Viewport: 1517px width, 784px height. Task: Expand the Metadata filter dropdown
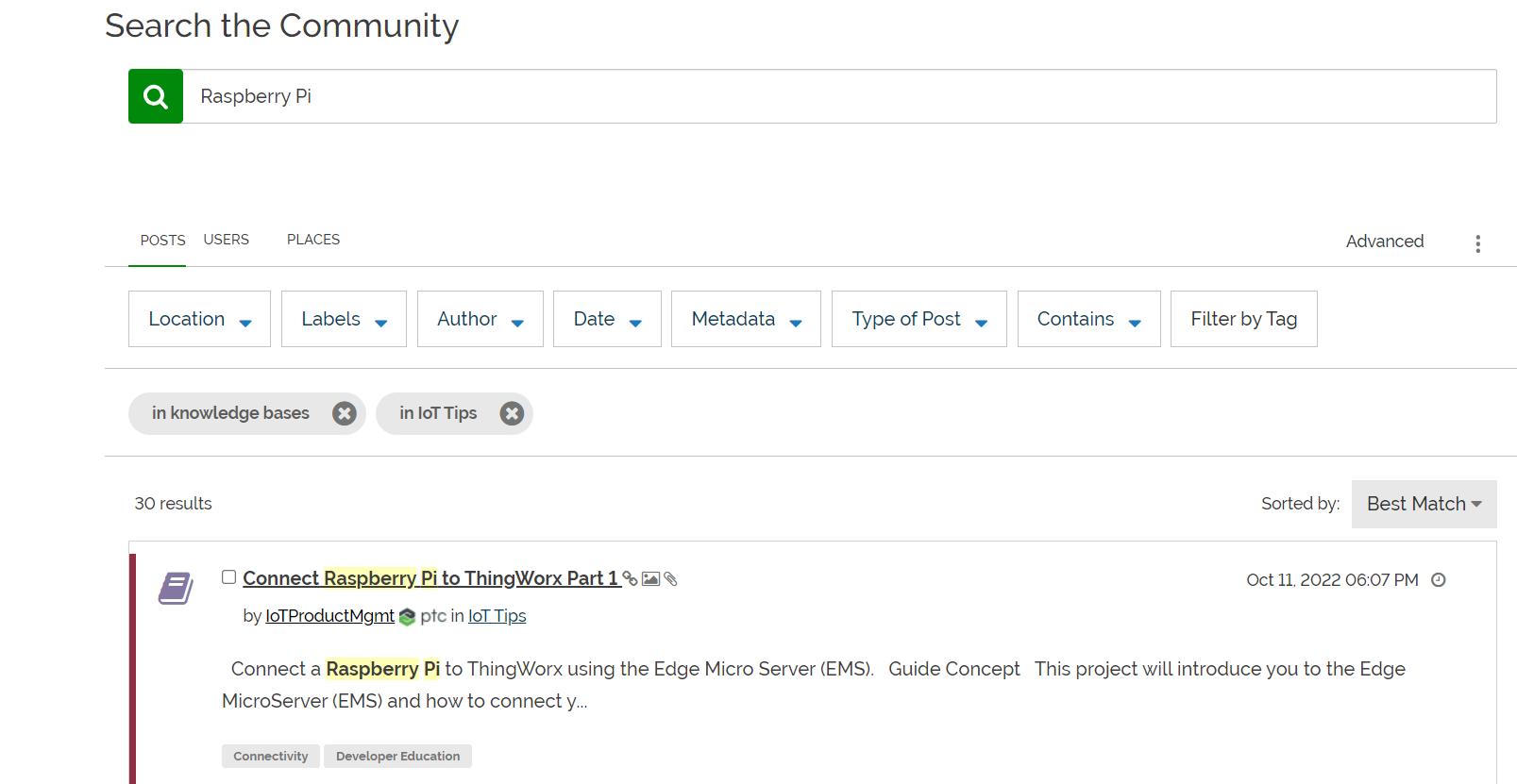[746, 319]
